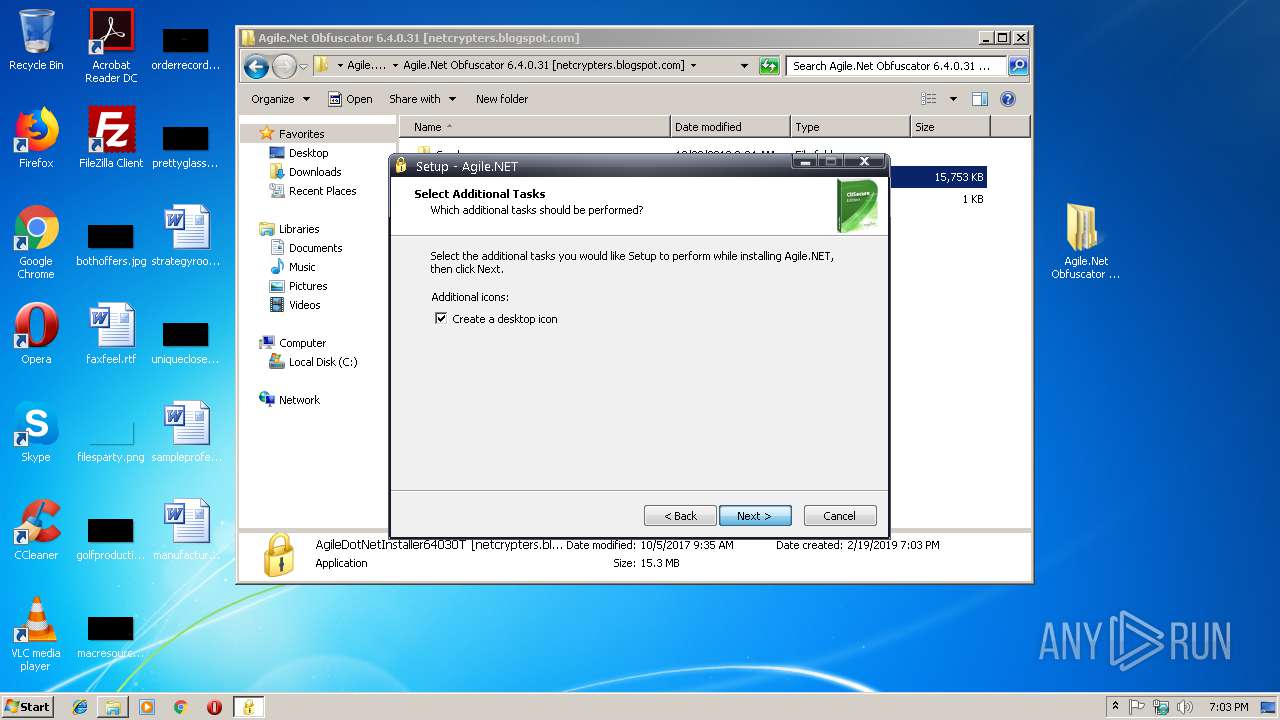Open media player taskbar icon
The height and width of the screenshot is (720, 1280).
147,707
